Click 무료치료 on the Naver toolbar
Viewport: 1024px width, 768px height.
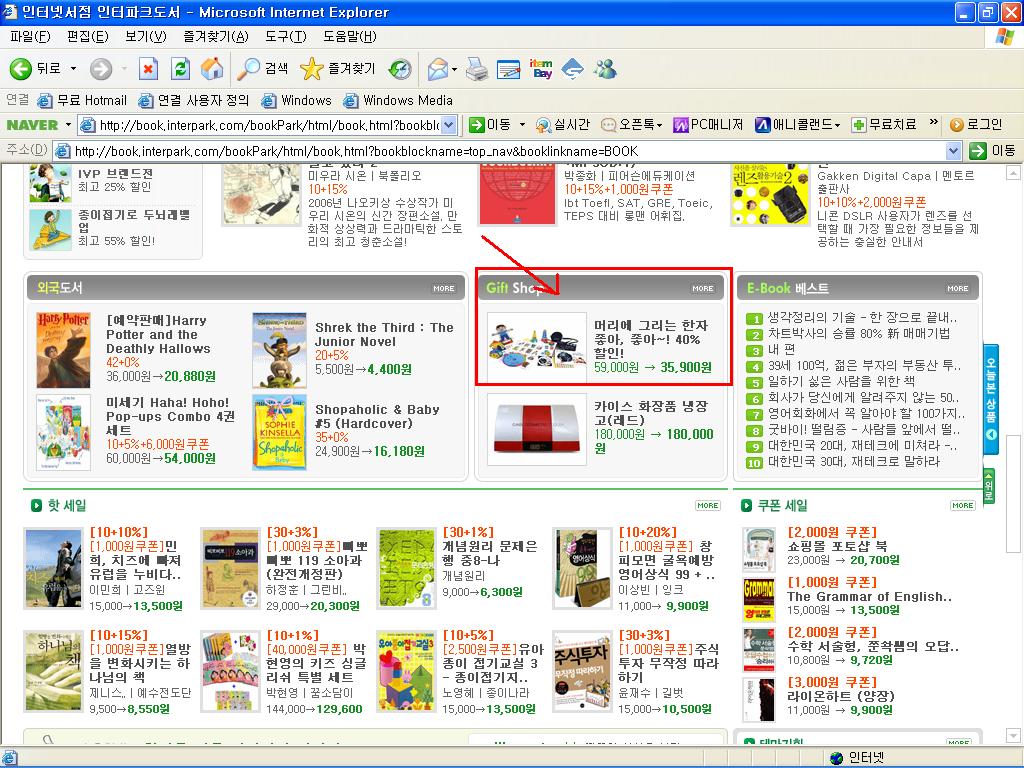coord(884,124)
